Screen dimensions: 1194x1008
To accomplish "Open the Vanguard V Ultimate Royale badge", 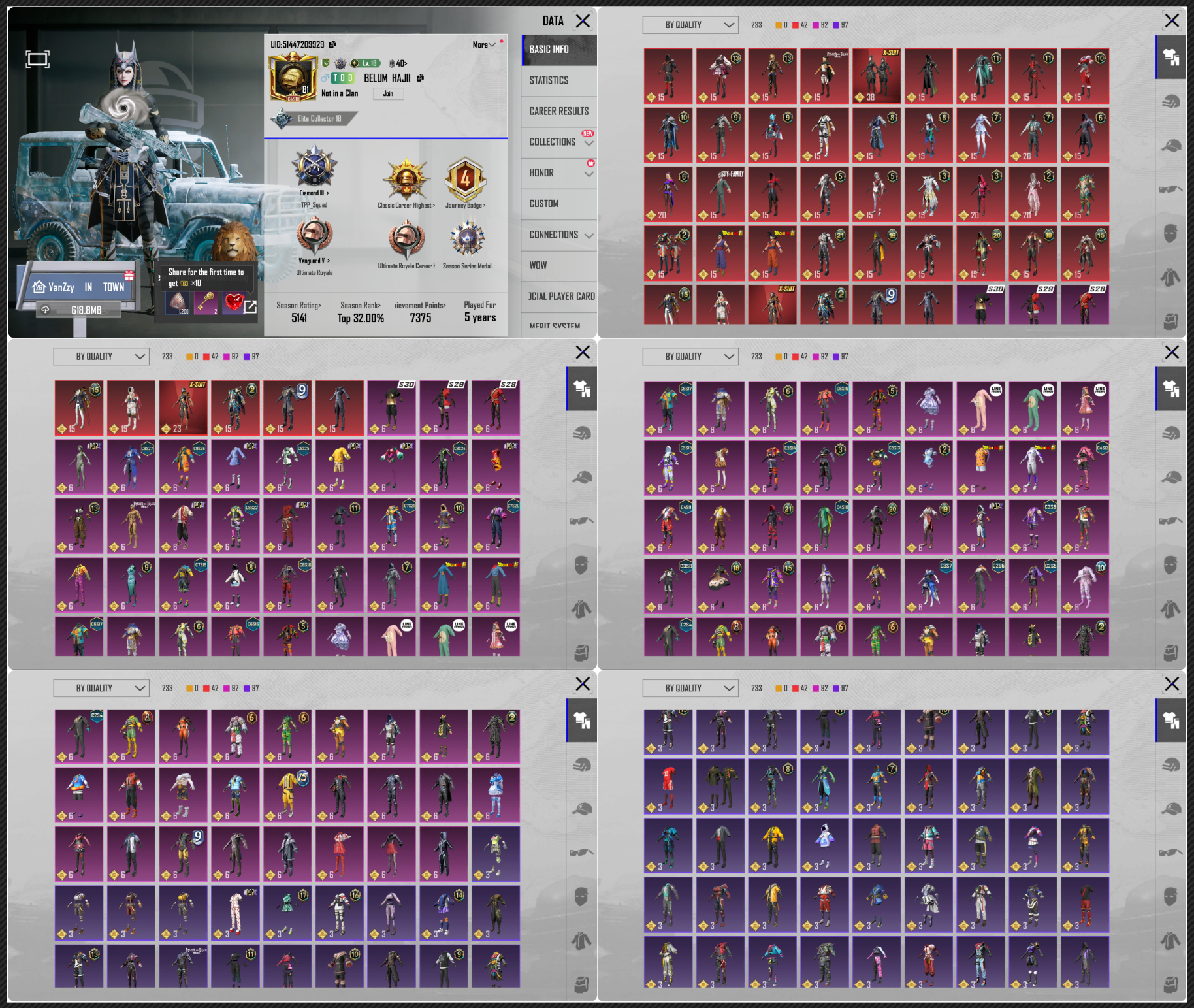I will click(314, 235).
